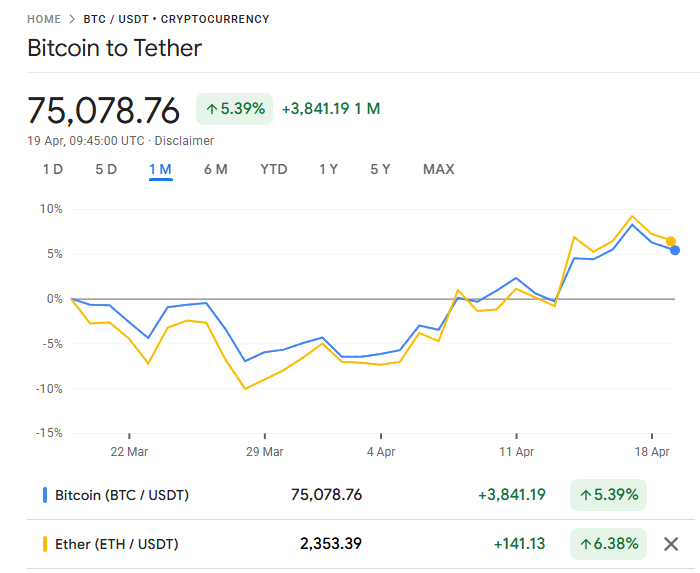
Task: Click the Bitcoin row 5.39% gain badge
Action: pos(608,494)
